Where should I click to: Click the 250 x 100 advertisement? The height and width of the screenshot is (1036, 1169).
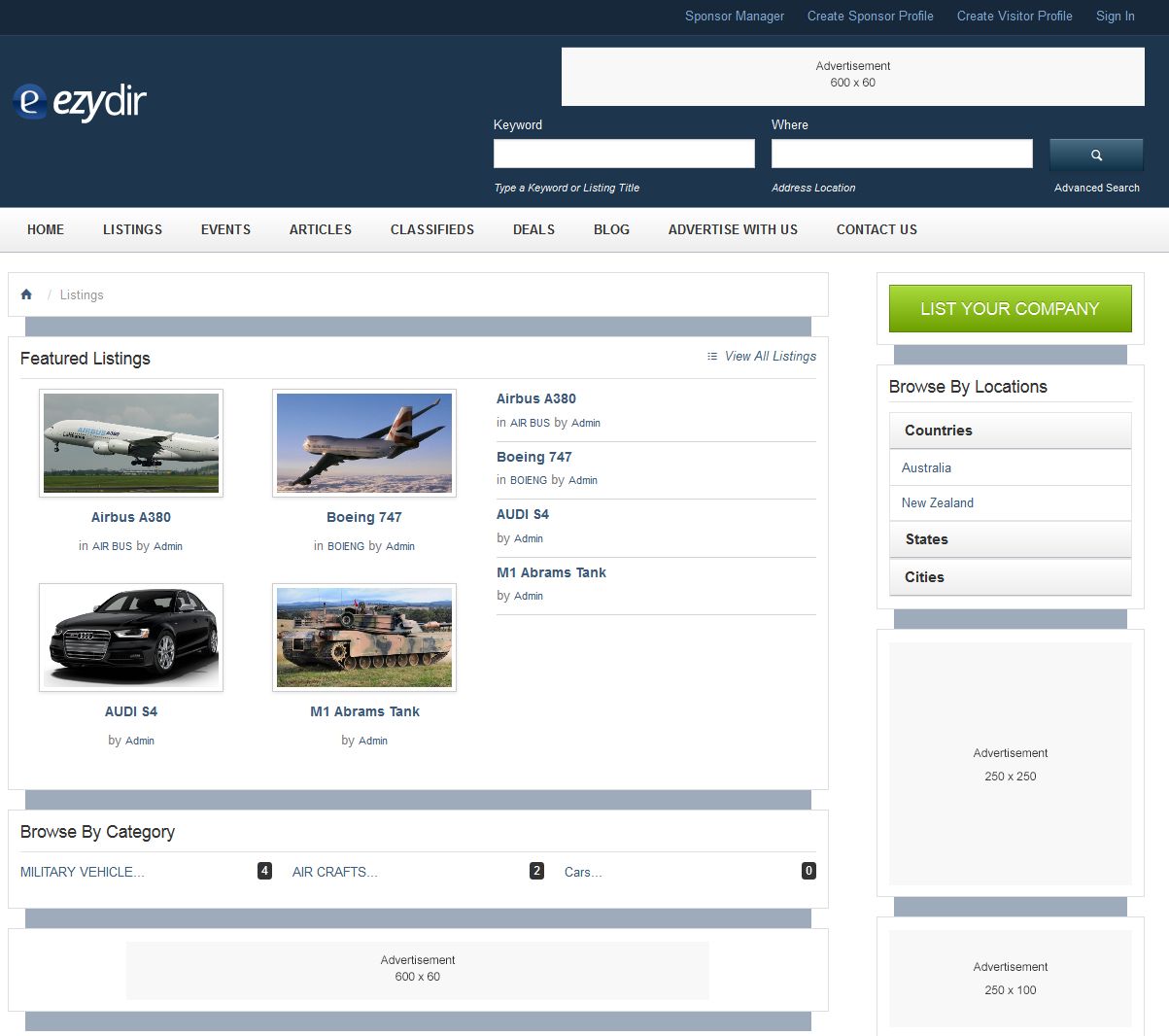click(x=1011, y=979)
